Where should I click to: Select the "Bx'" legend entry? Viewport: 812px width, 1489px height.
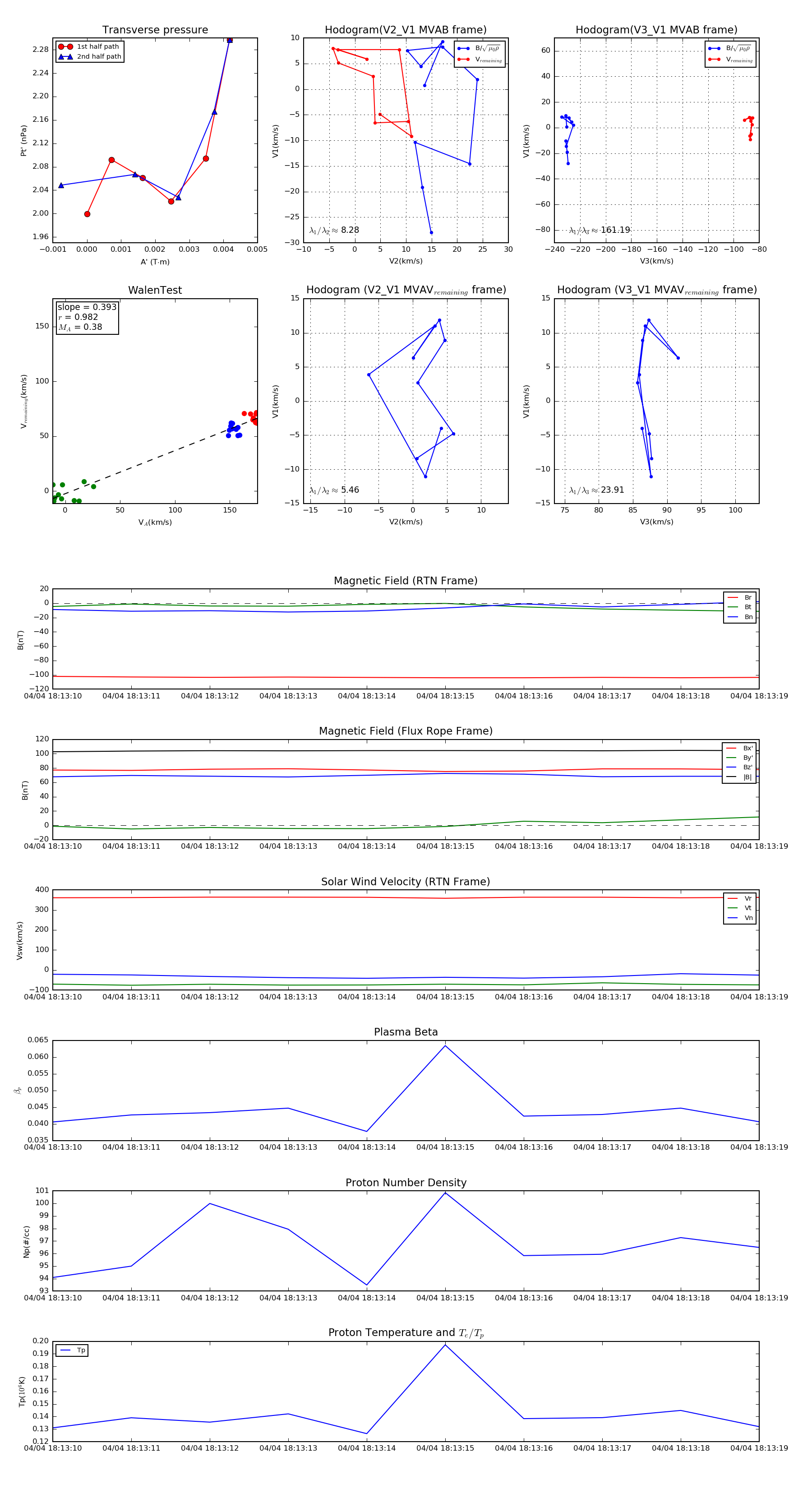tap(739, 748)
